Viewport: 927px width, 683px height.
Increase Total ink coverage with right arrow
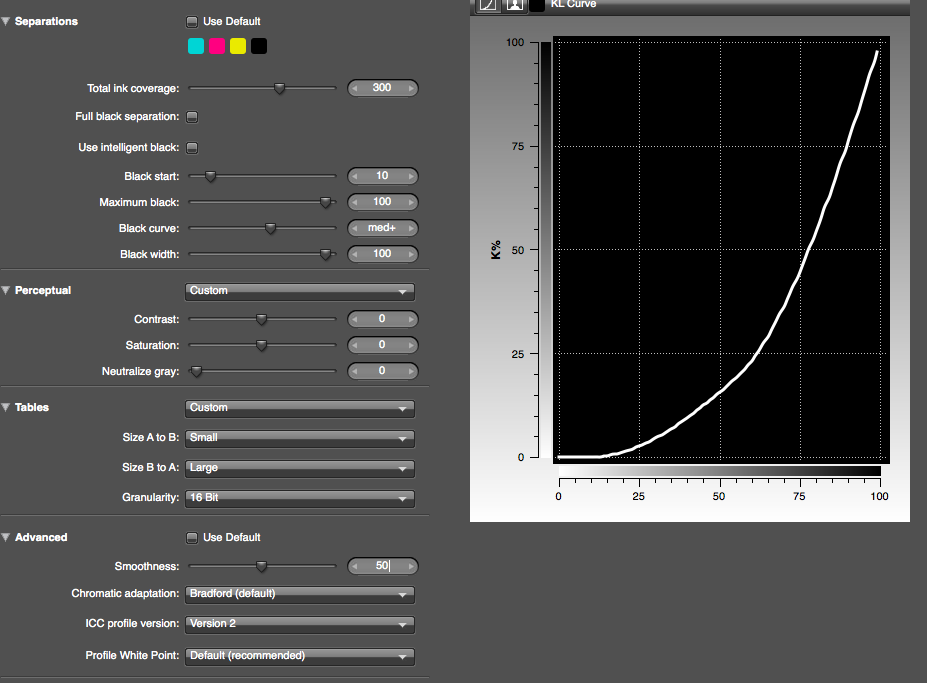[x=409, y=88]
